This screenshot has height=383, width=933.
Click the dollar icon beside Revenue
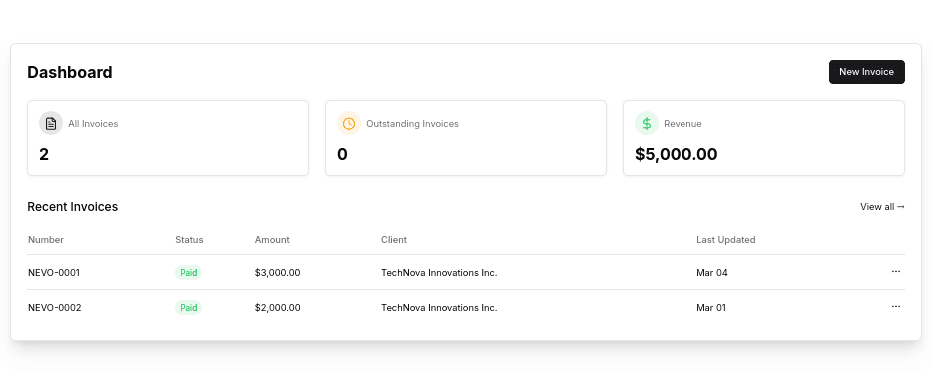coord(647,124)
